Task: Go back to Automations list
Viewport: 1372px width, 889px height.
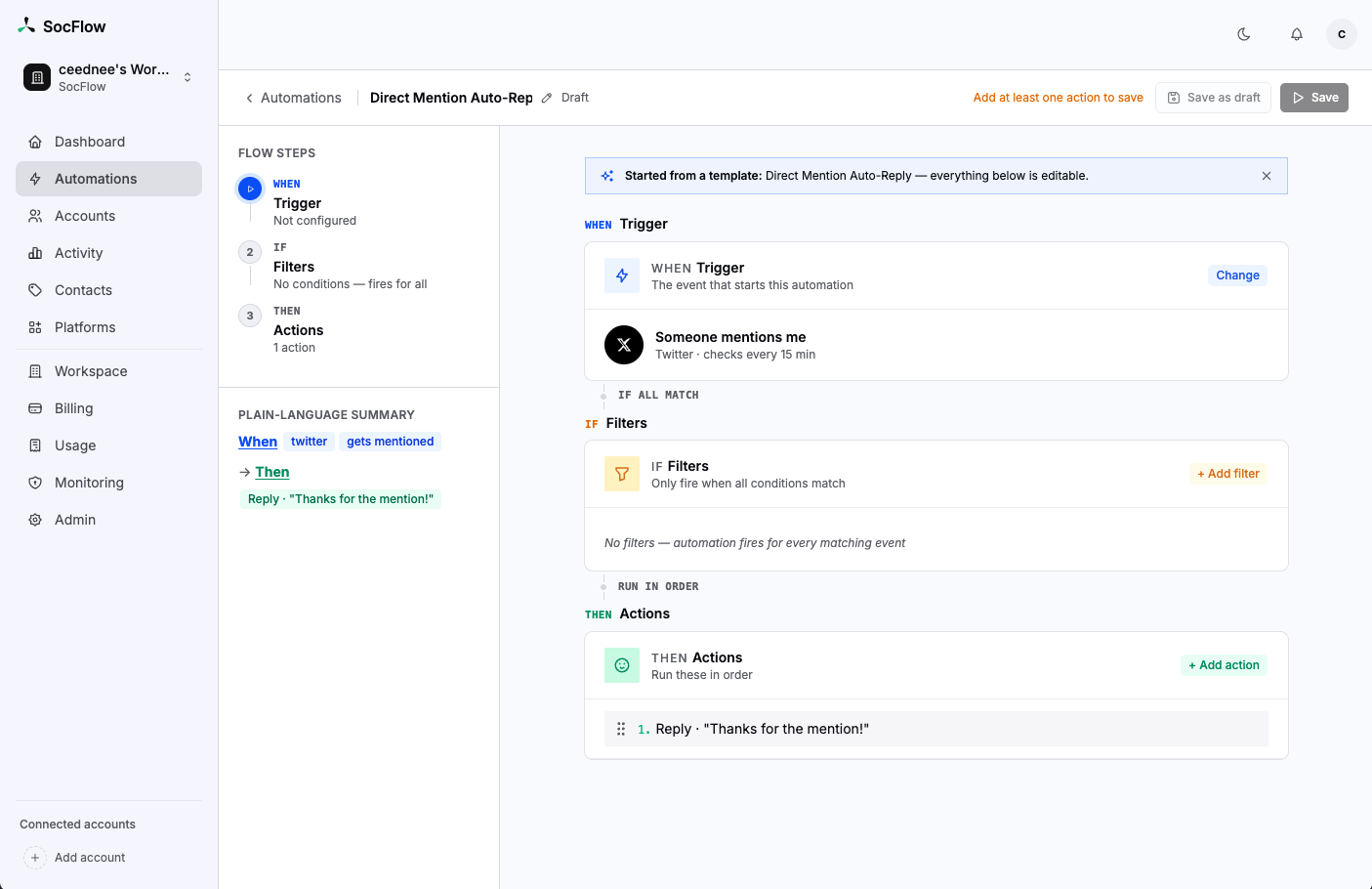Action: pos(293,98)
